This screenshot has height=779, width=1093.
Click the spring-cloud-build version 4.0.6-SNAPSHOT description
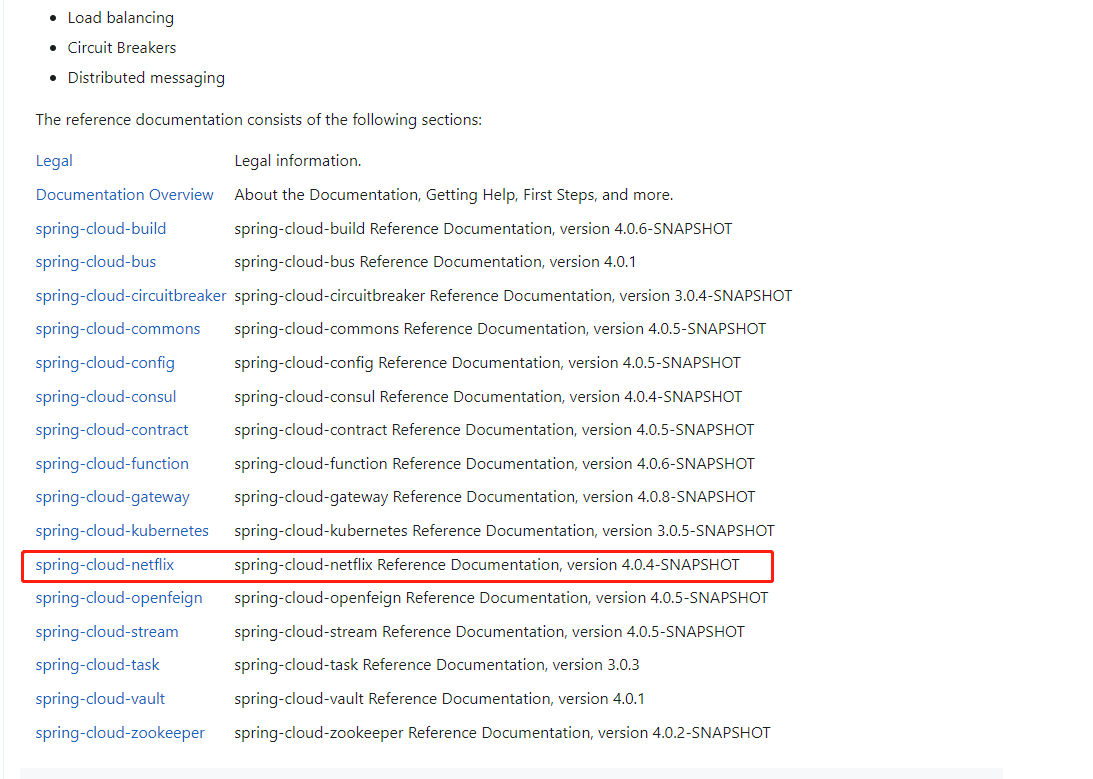483,229
